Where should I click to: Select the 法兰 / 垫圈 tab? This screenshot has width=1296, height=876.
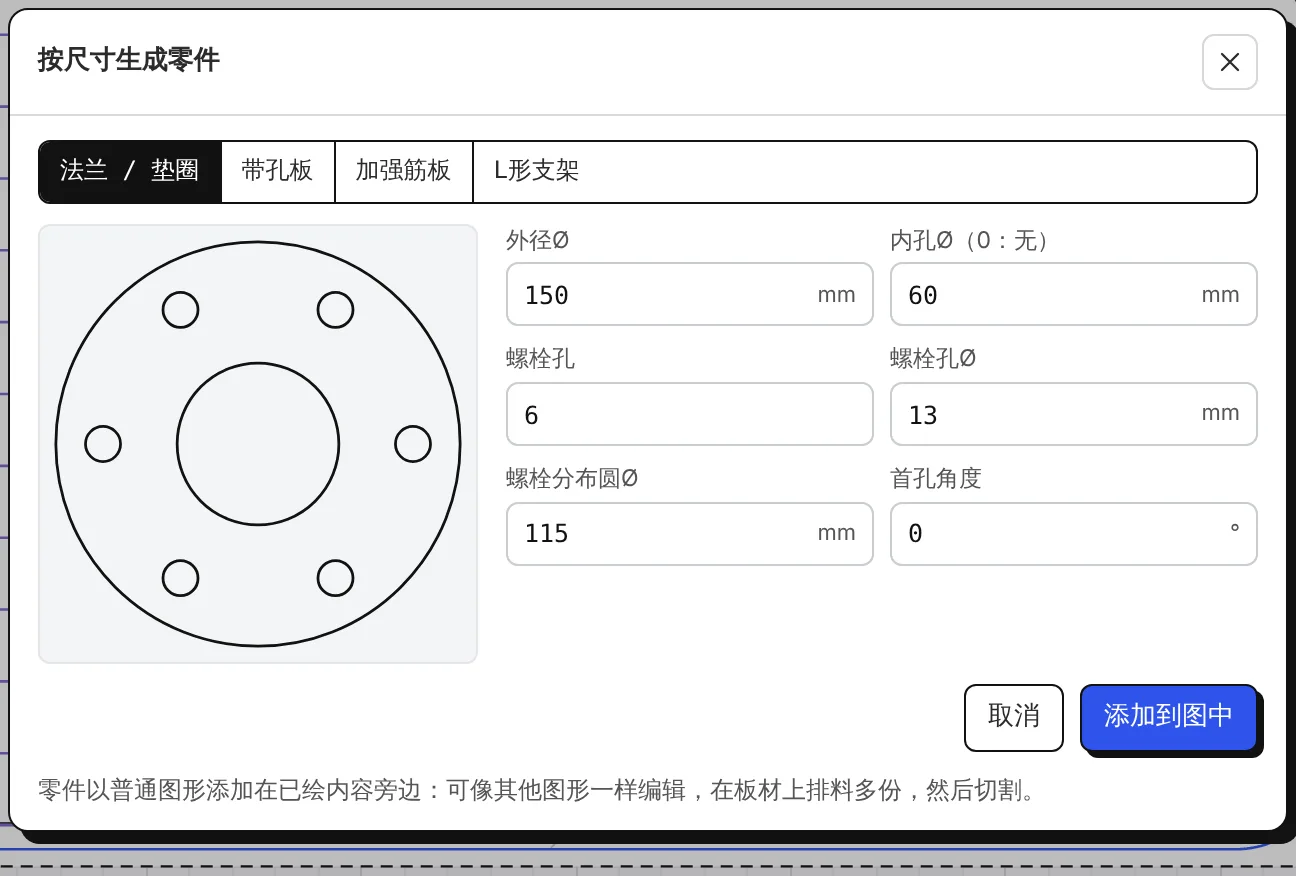[130, 171]
